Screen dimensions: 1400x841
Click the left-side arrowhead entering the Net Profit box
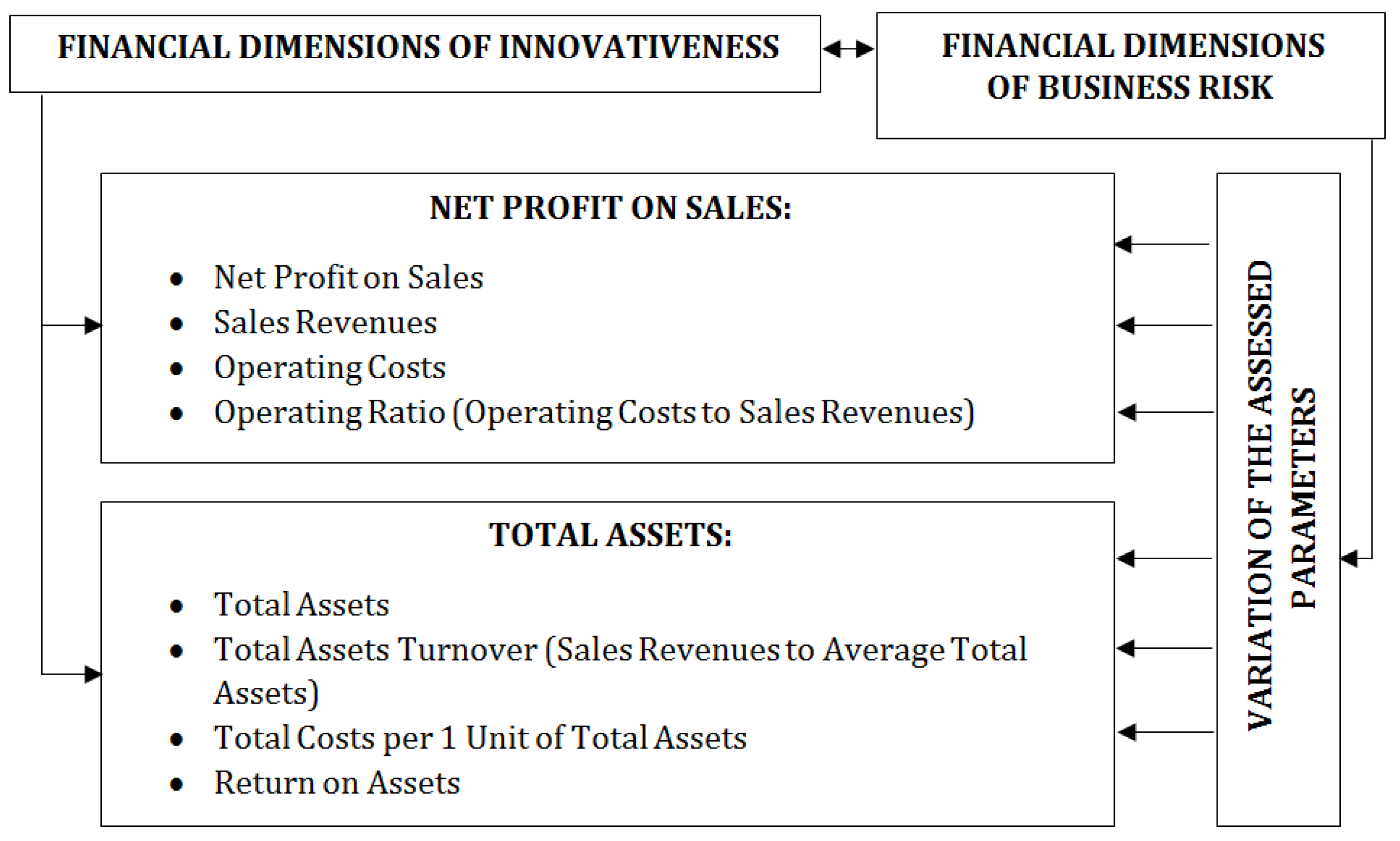pos(93,325)
